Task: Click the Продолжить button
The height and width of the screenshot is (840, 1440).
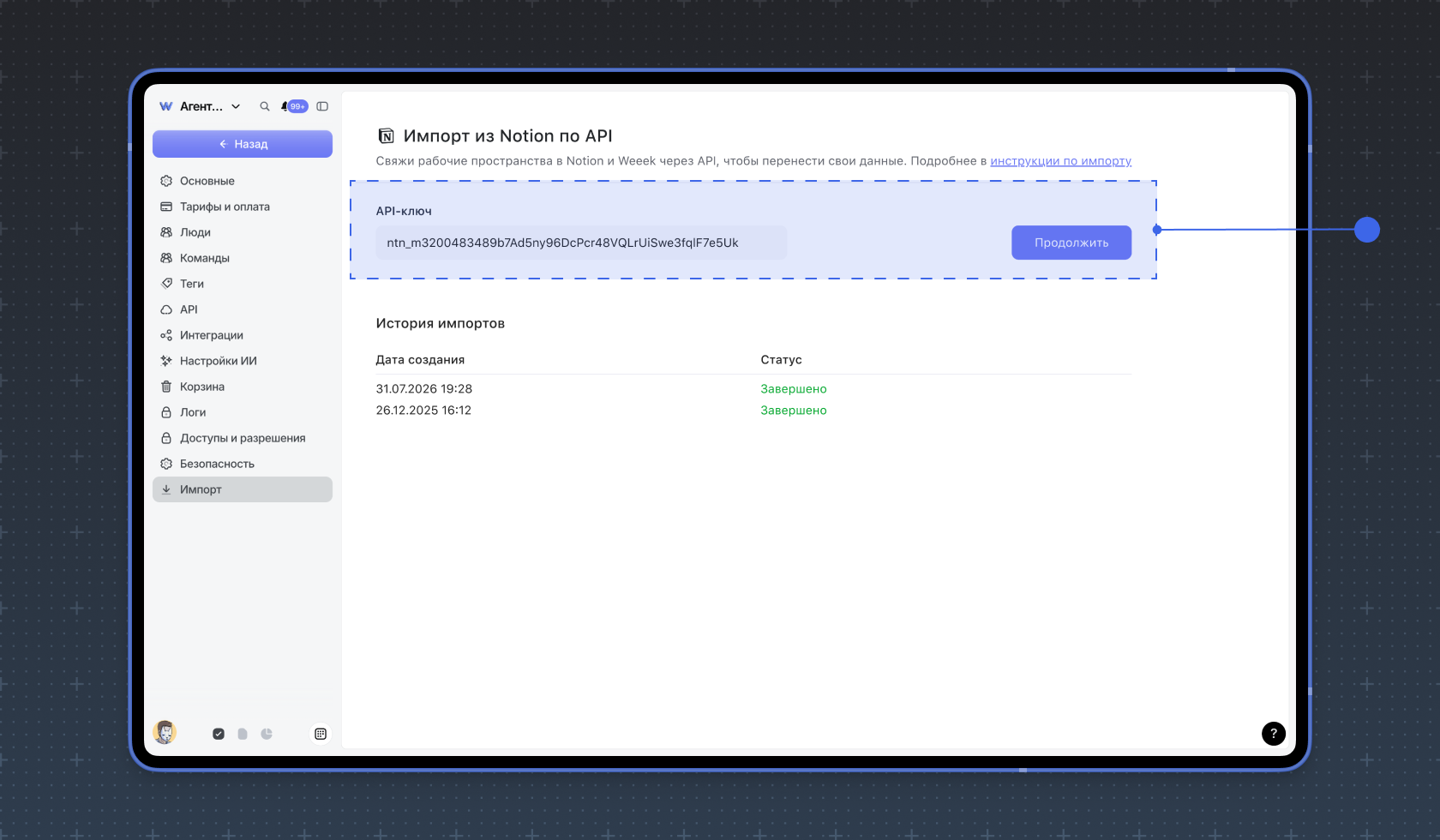Action: point(1071,243)
